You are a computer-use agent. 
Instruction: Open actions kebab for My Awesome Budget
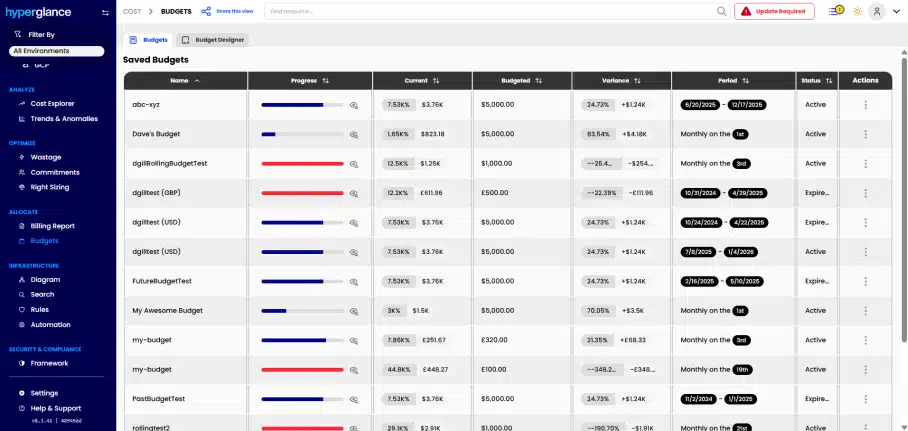coord(865,310)
